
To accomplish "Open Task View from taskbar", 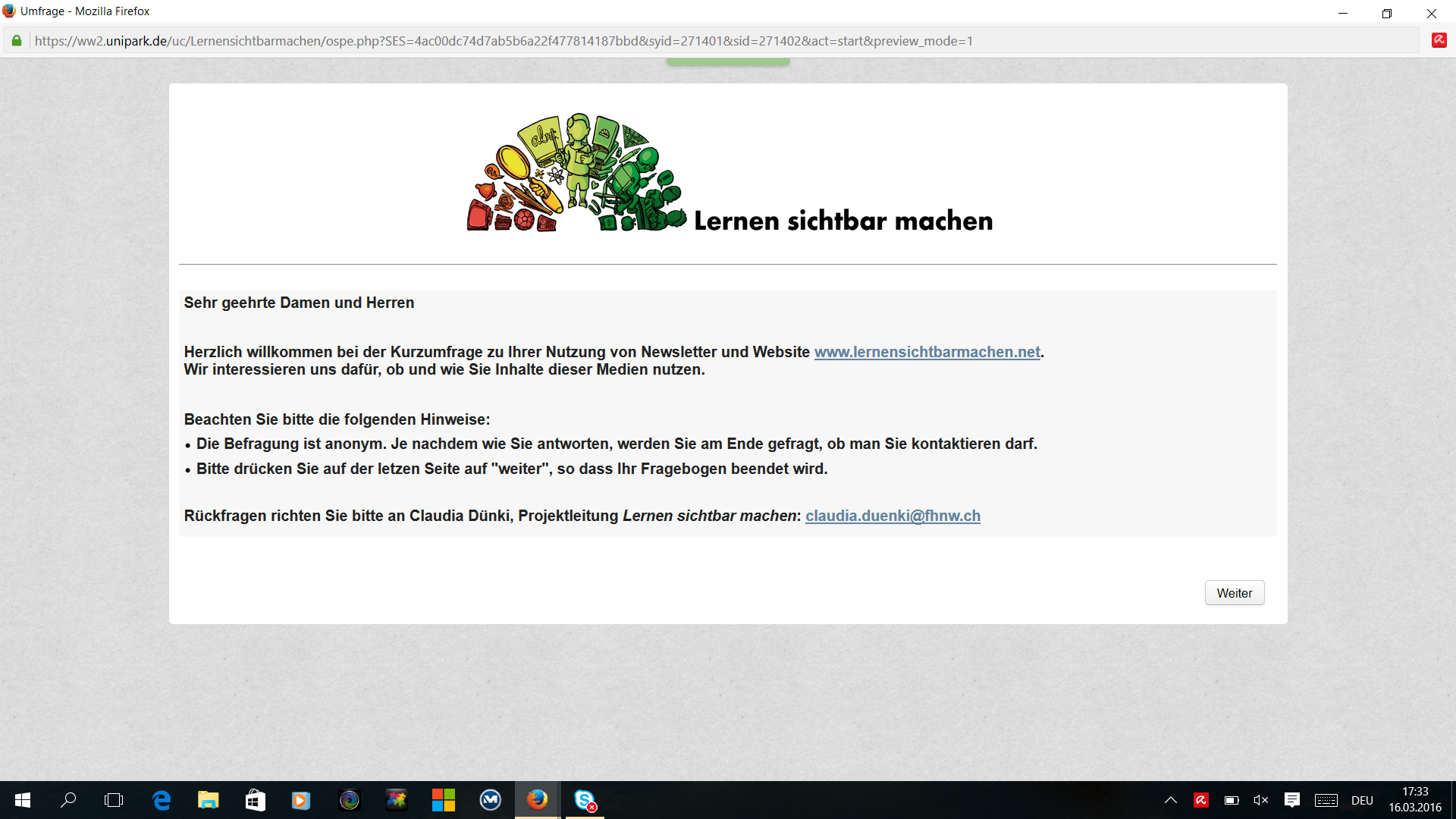I will tap(114, 800).
